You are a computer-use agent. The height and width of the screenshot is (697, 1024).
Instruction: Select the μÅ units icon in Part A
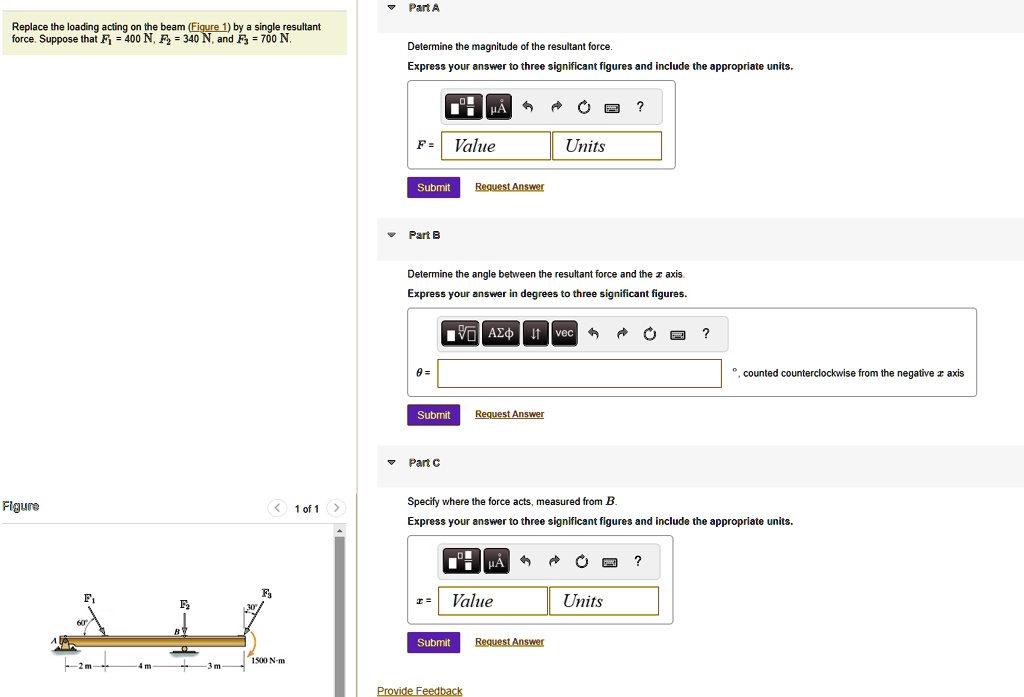498,106
